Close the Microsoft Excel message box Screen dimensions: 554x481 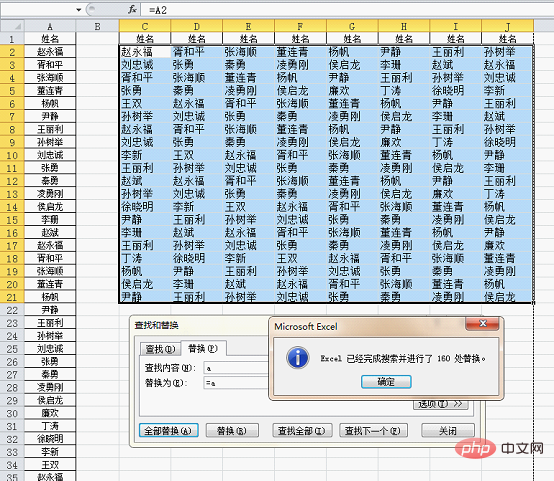pyautogui.click(x=483, y=323)
